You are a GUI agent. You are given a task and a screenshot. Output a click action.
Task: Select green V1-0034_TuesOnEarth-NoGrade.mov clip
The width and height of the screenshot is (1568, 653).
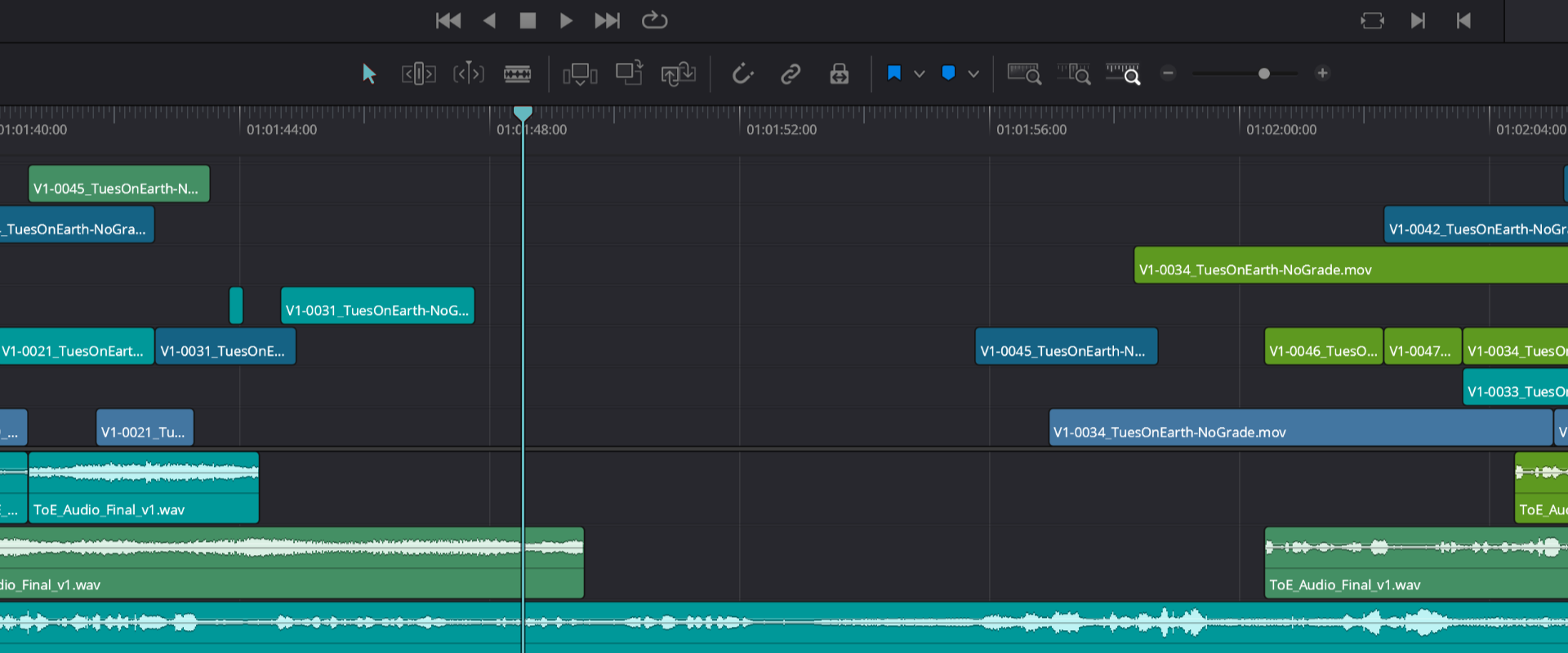coord(1351,265)
